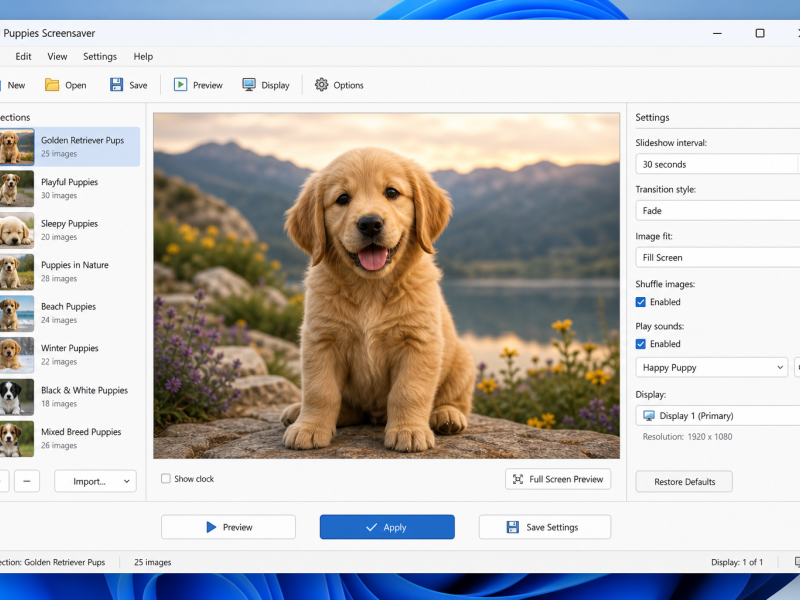
Task: Click the Restore Defaults button
Action: coord(684,481)
